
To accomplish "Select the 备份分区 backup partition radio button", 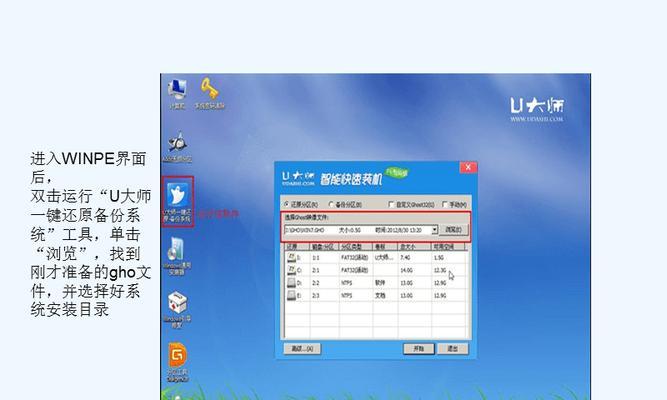I will [x=331, y=205].
